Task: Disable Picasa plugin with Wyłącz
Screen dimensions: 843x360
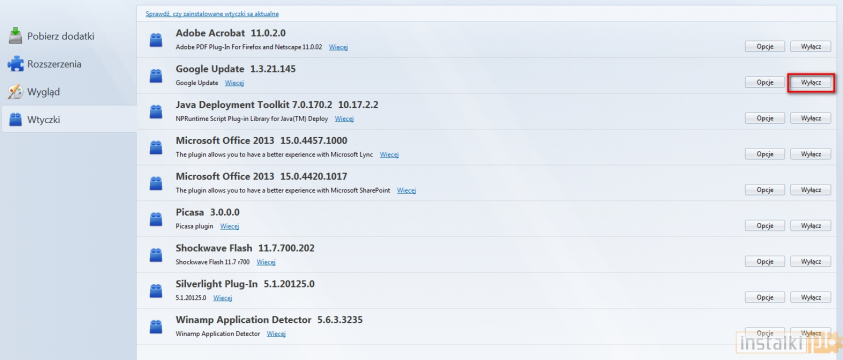Action: point(810,226)
